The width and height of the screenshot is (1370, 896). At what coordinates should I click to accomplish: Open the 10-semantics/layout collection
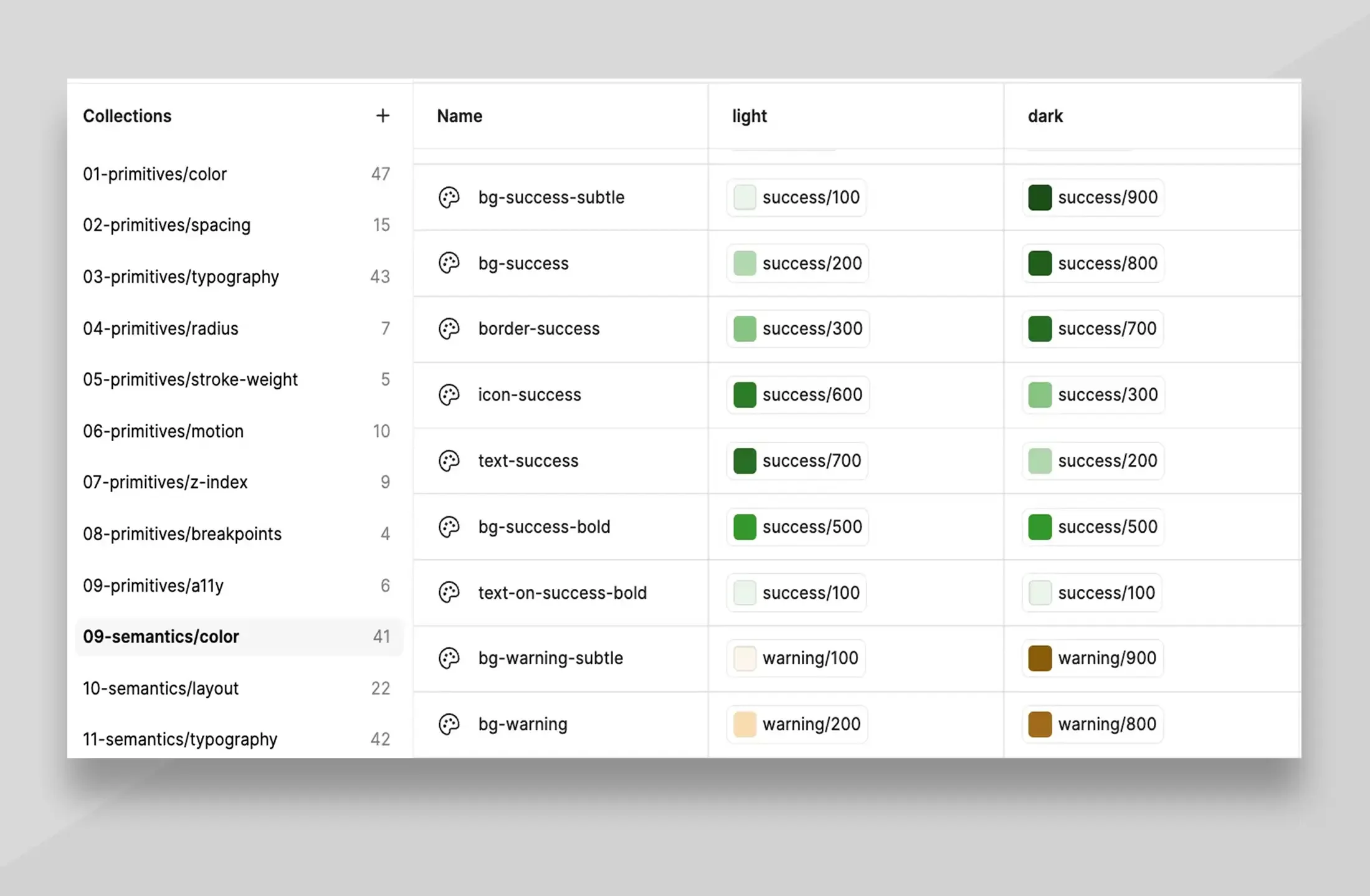coord(239,689)
